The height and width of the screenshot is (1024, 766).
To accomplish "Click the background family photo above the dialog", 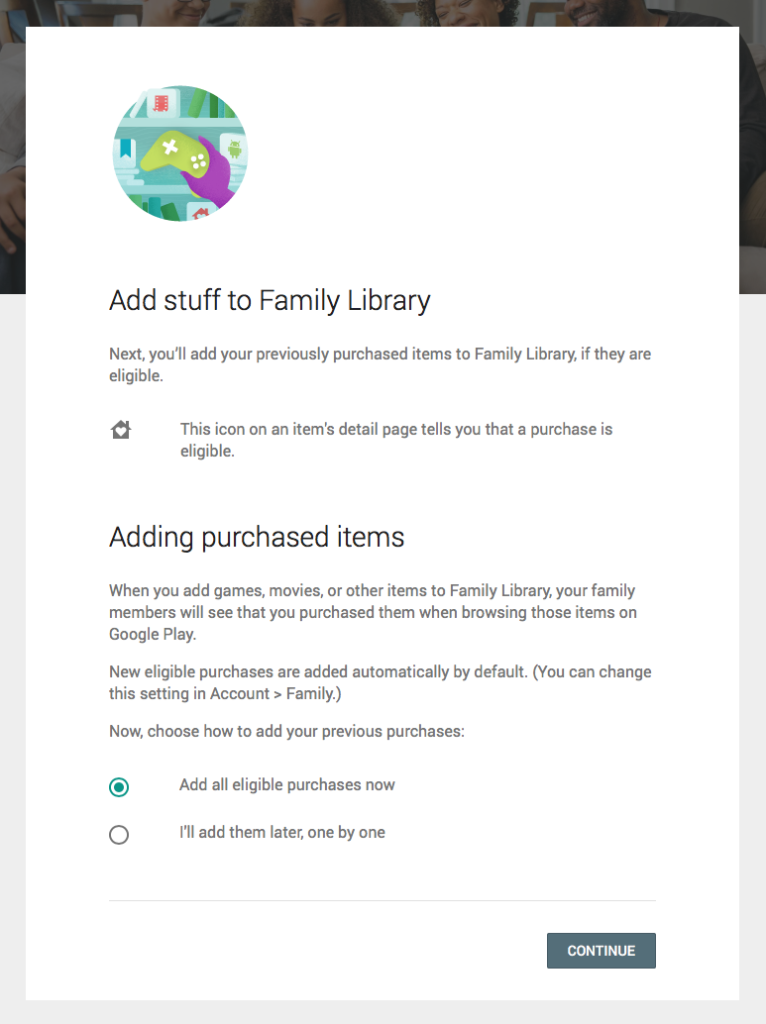I will click(x=383, y=13).
